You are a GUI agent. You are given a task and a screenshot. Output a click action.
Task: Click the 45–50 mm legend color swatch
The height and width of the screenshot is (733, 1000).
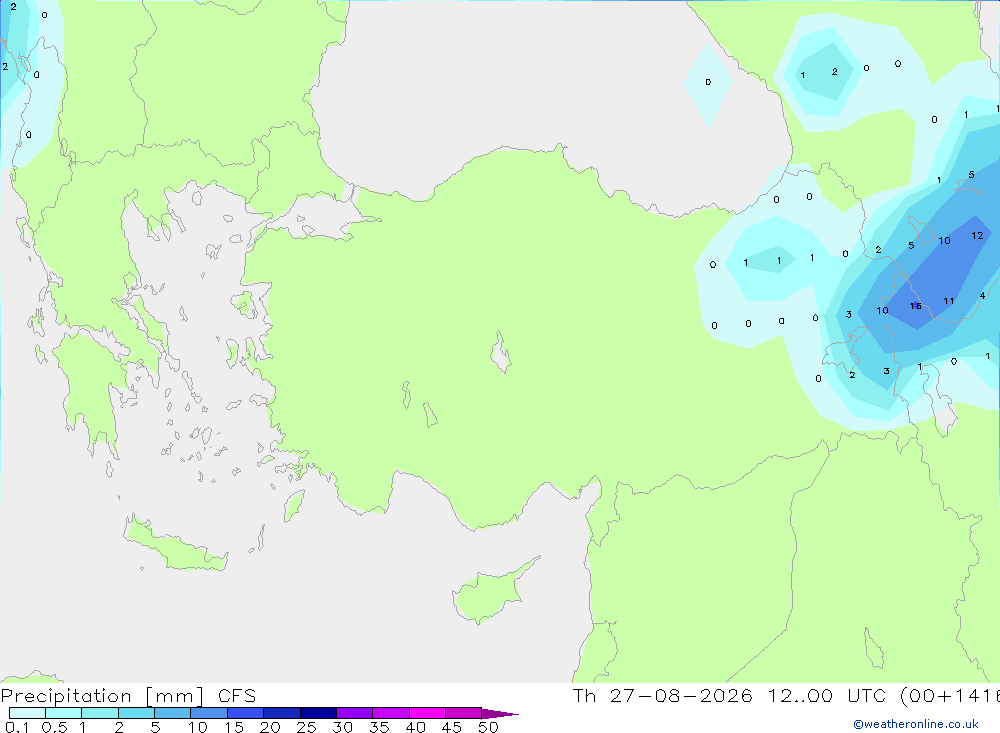[464, 713]
